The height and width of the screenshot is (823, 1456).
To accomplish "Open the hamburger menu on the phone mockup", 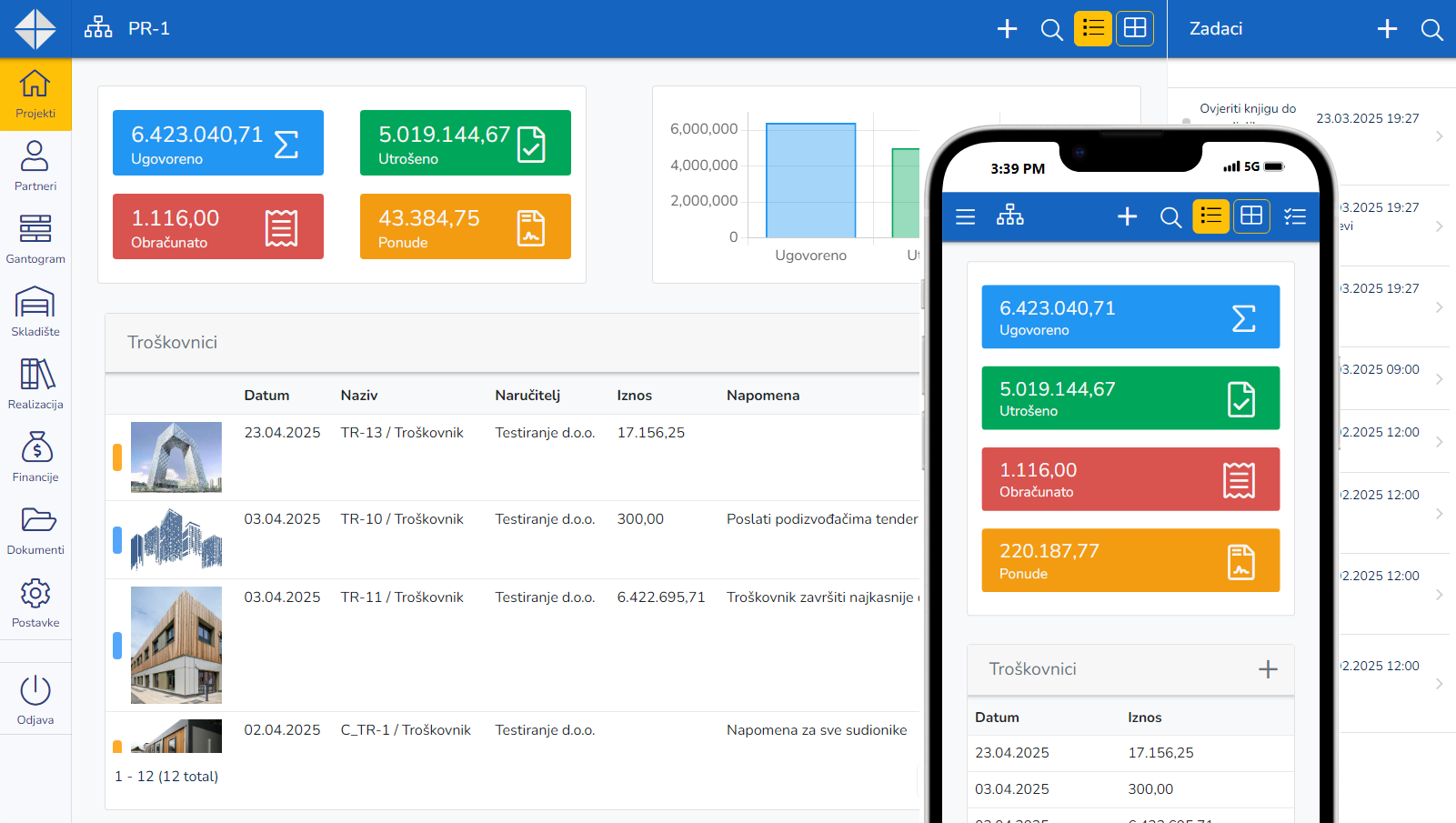I will coord(965,216).
